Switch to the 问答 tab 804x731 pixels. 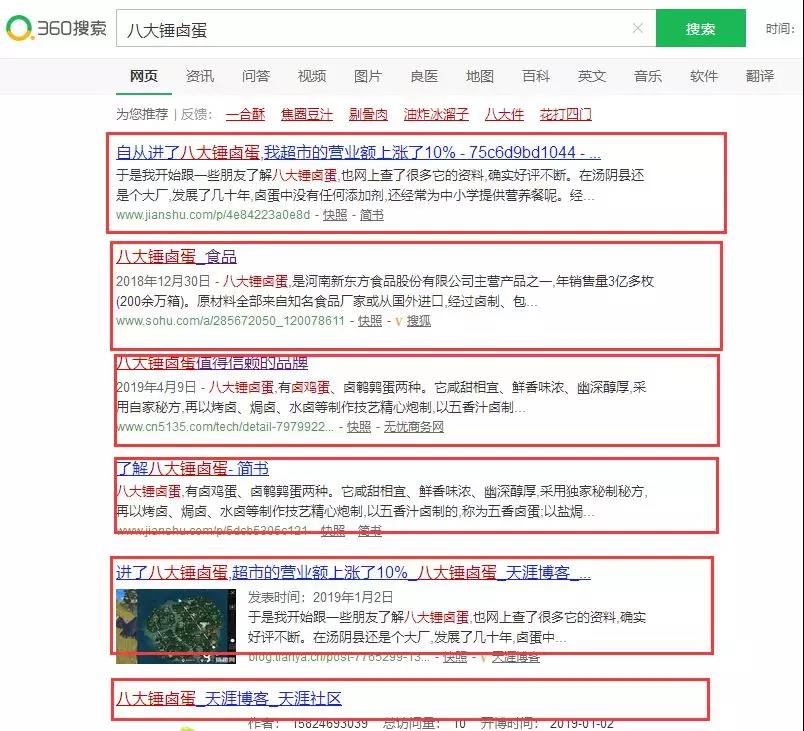(256, 76)
